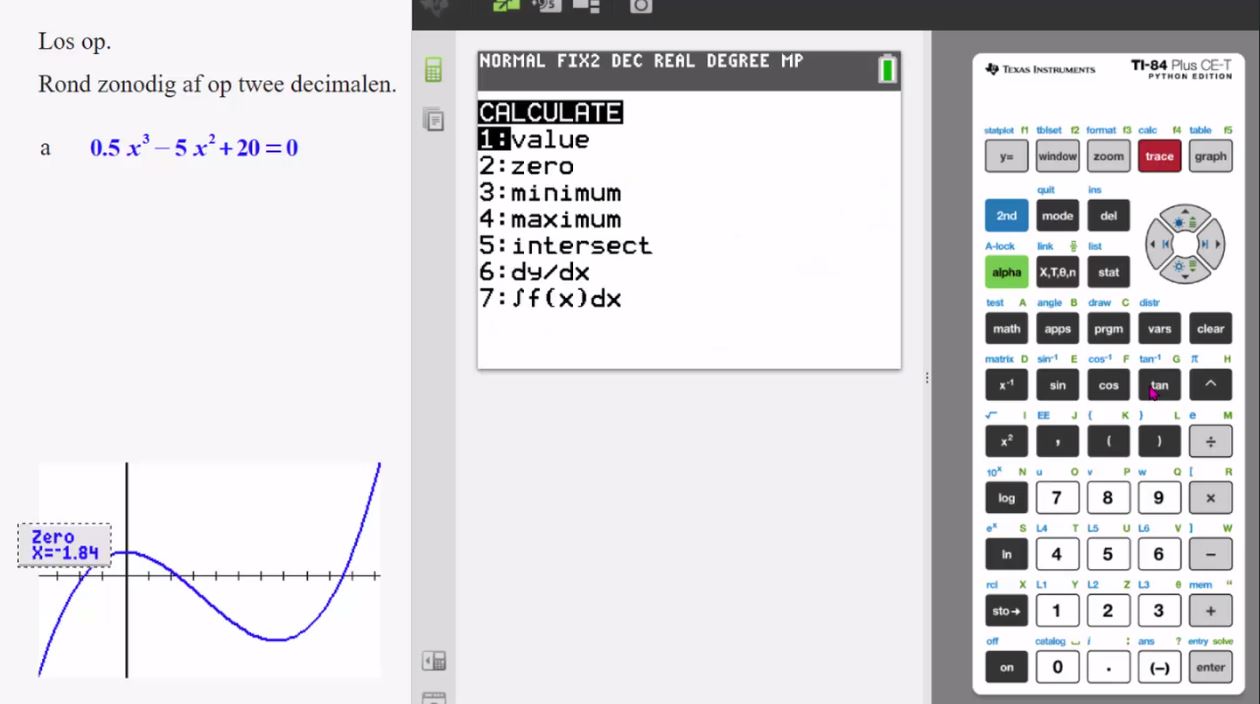
Task: Click the tan key
Action: pos(1159,385)
